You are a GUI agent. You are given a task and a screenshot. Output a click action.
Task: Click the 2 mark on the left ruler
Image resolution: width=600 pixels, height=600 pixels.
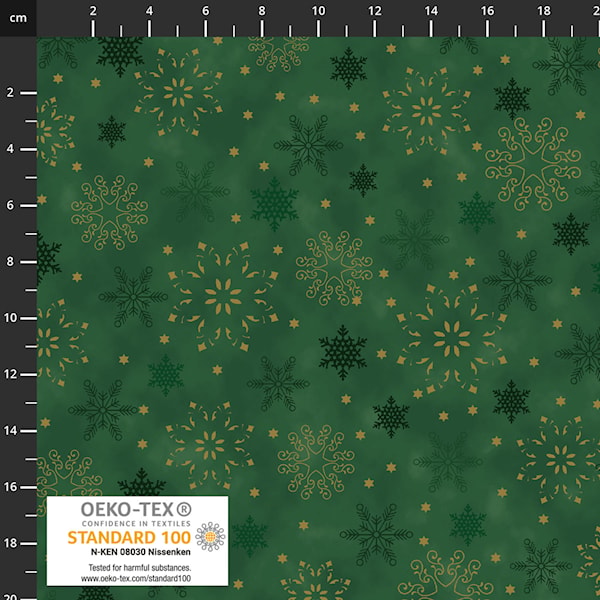point(10,93)
